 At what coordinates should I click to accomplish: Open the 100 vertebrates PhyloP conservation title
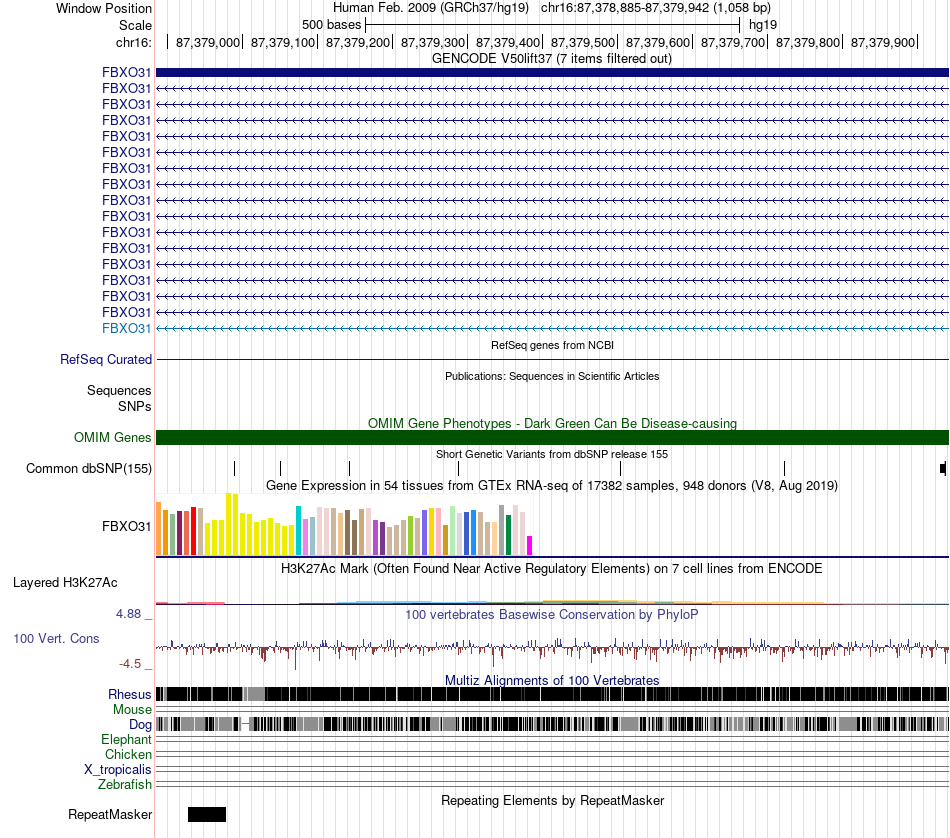552,615
